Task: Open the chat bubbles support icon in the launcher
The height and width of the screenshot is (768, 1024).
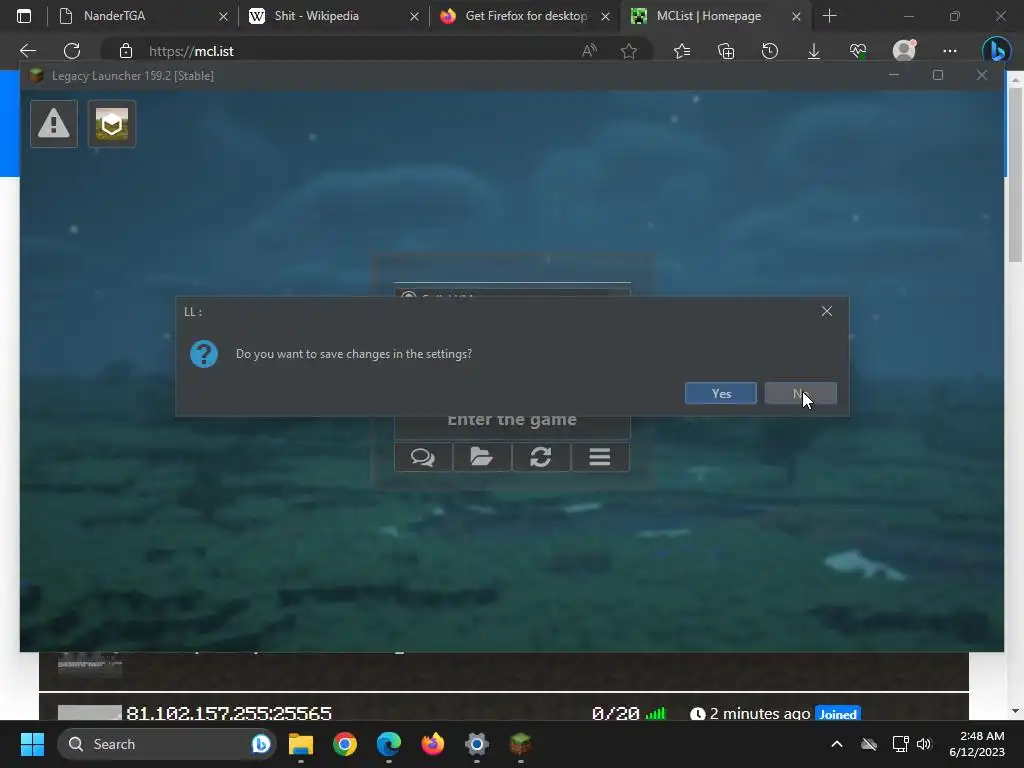Action: [x=423, y=456]
